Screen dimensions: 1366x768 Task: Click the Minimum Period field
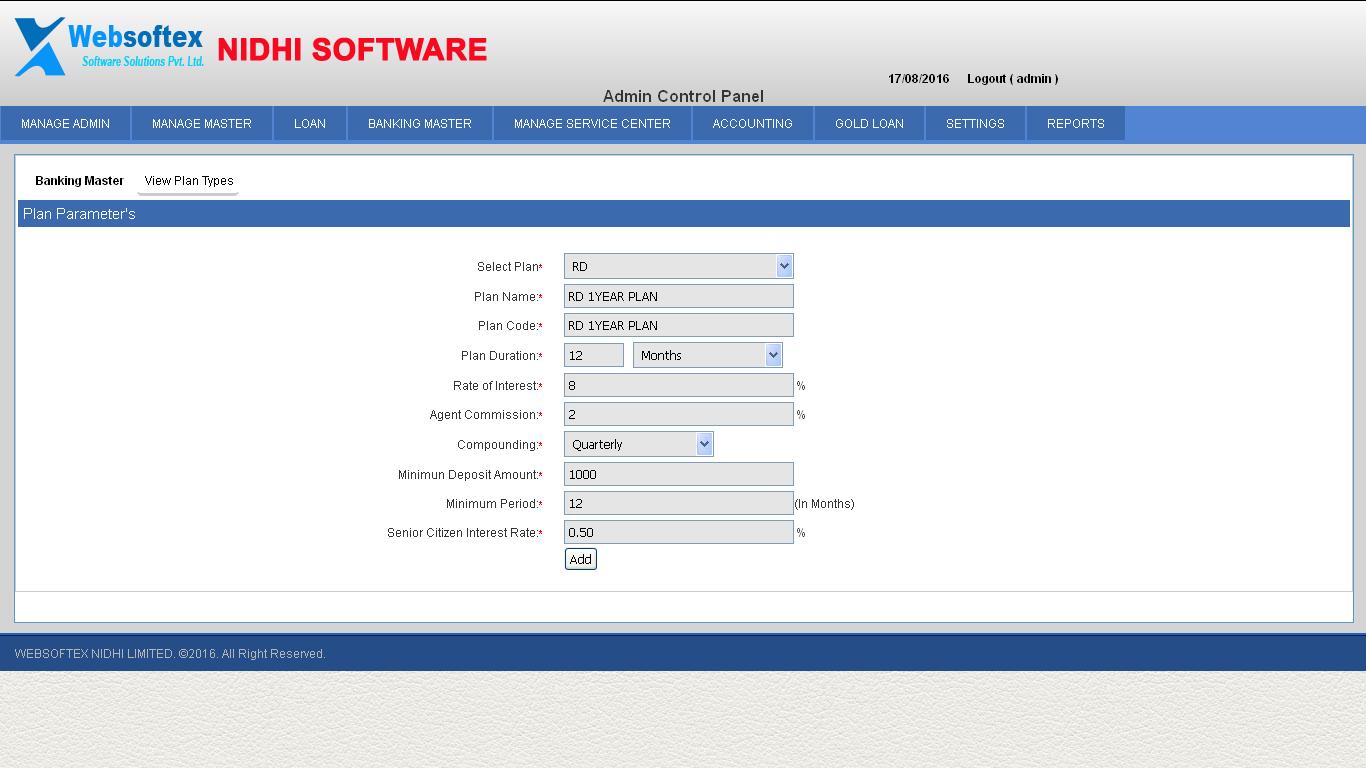pos(679,503)
